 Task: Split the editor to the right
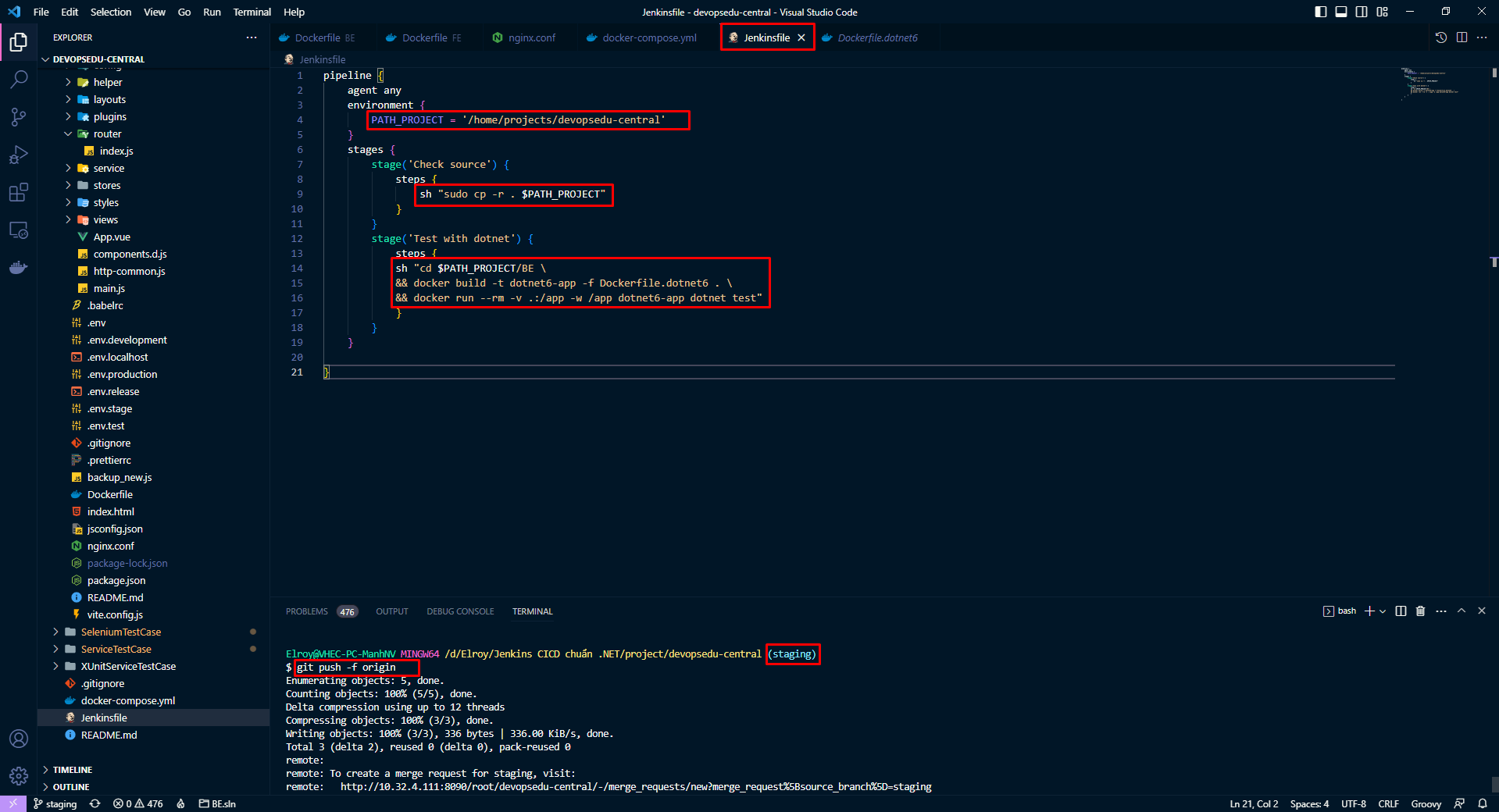coord(1462,37)
